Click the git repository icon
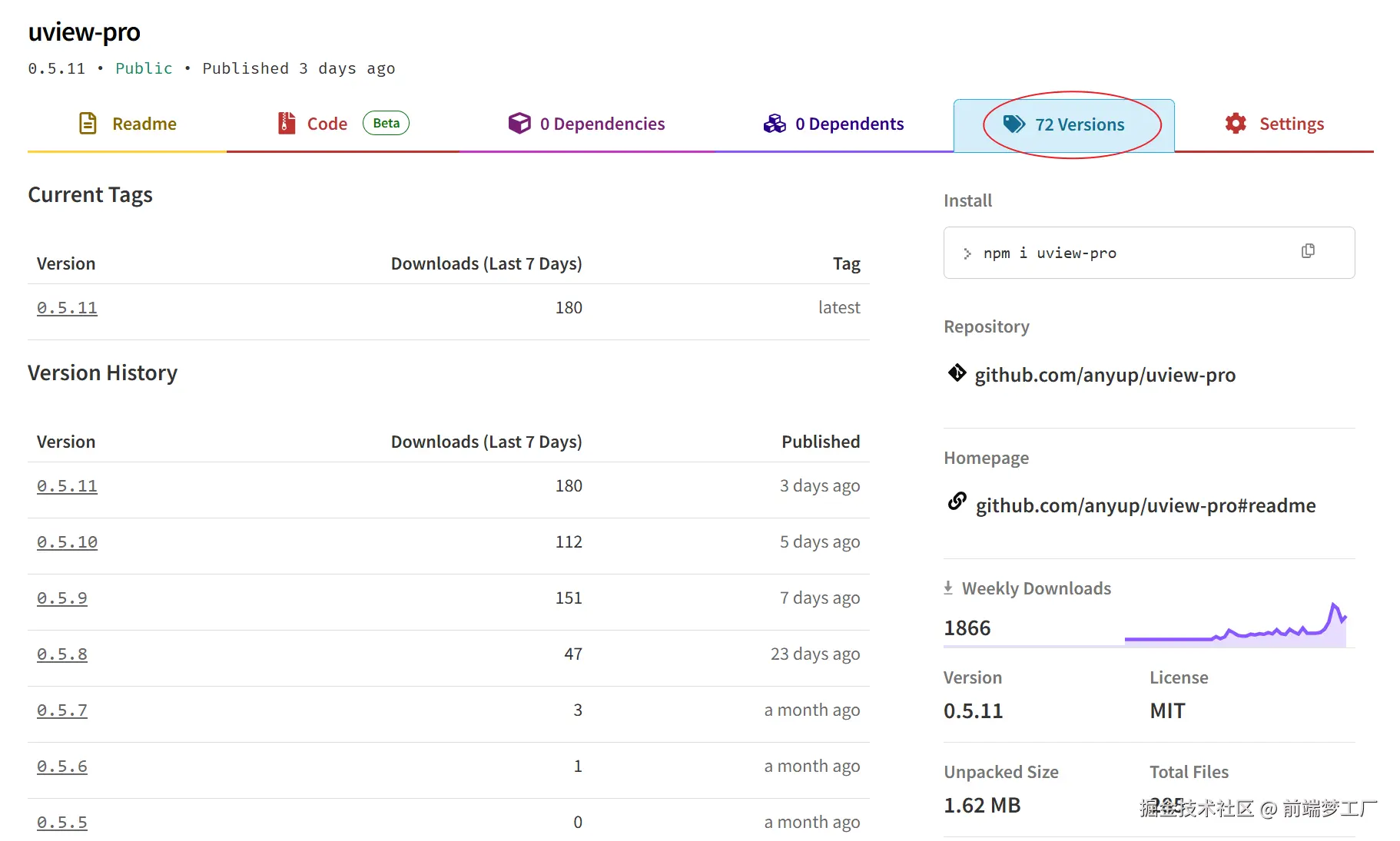The image size is (1400, 841). [x=957, y=373]
